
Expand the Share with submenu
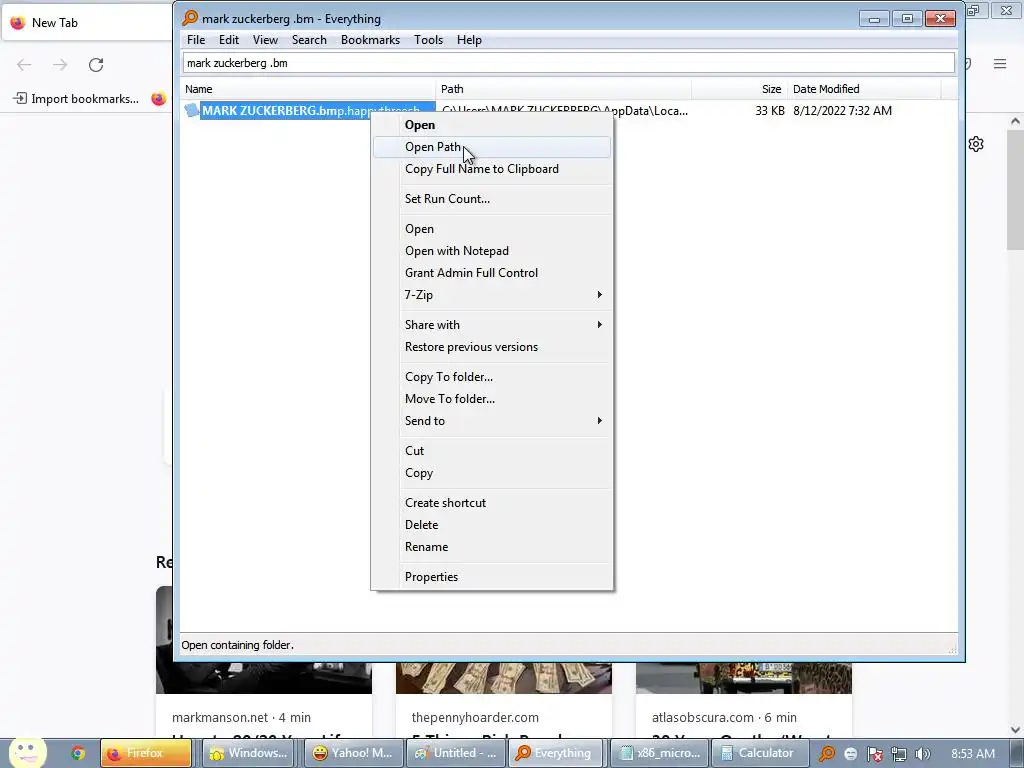pos(492,325)
